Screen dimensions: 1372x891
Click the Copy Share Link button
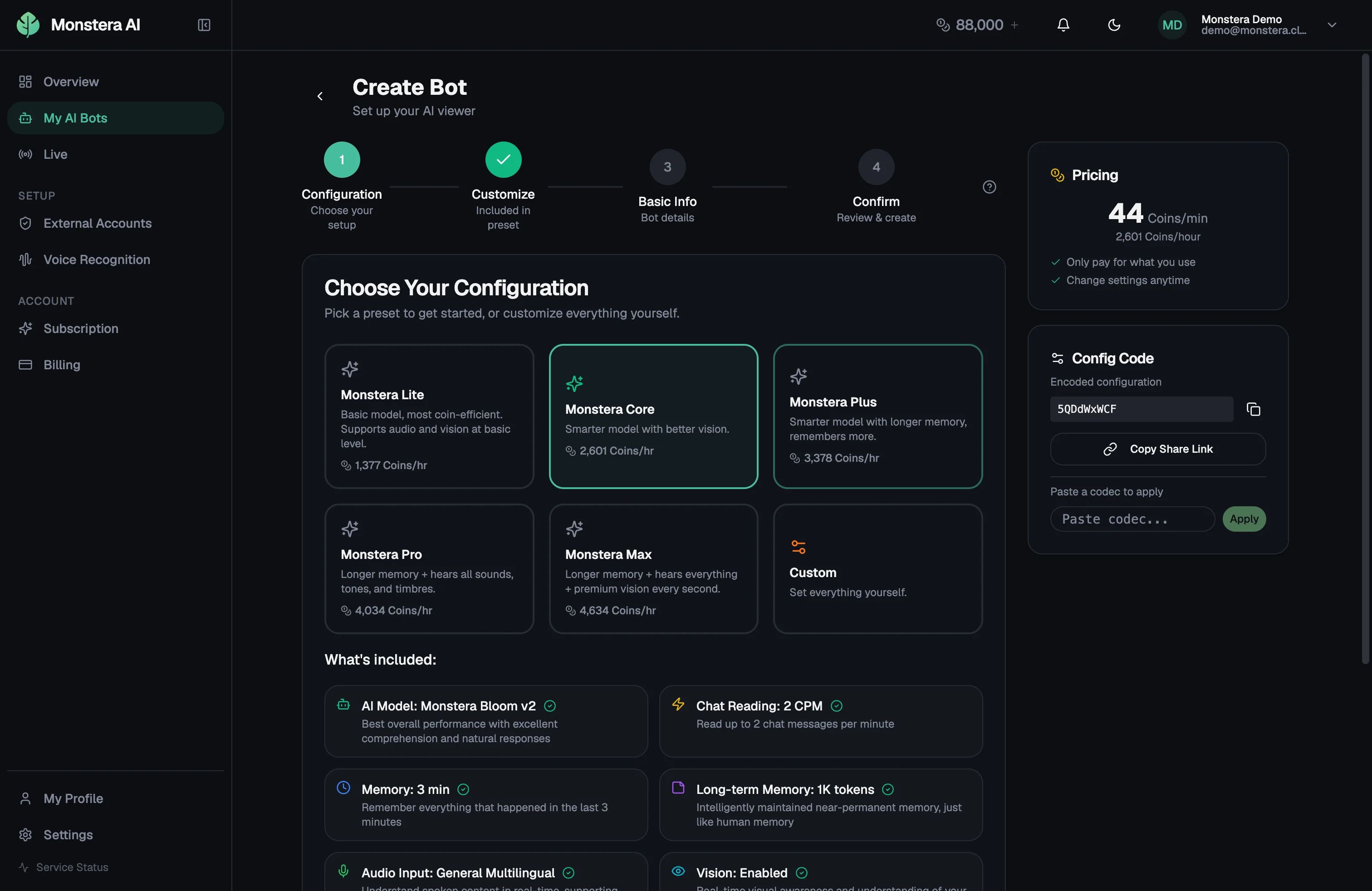pyautogui.click(x=1157, y=449)
